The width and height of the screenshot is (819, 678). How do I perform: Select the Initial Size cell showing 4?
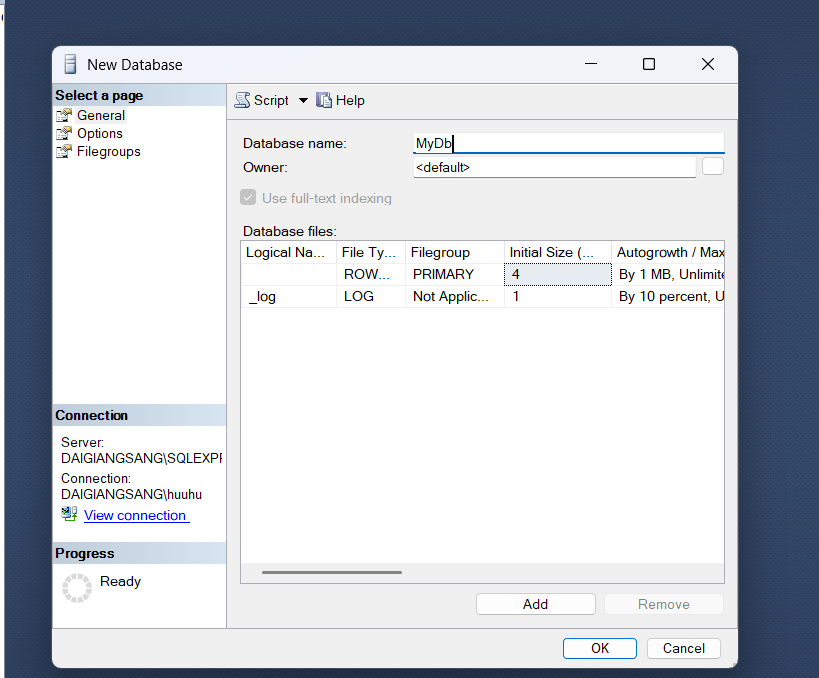point(557,274)
